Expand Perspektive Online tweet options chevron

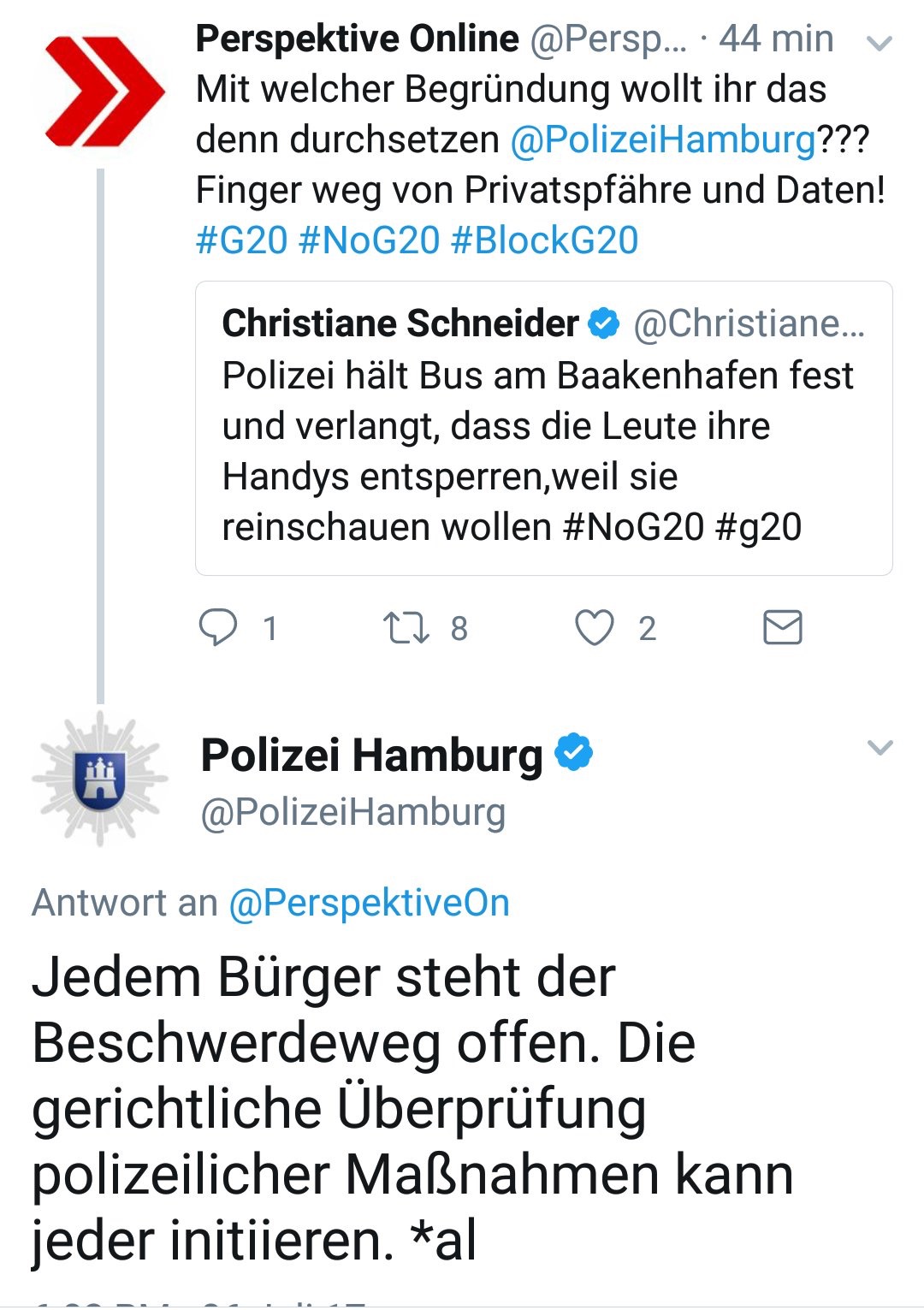pyautogui.click(x=880, y=43)
